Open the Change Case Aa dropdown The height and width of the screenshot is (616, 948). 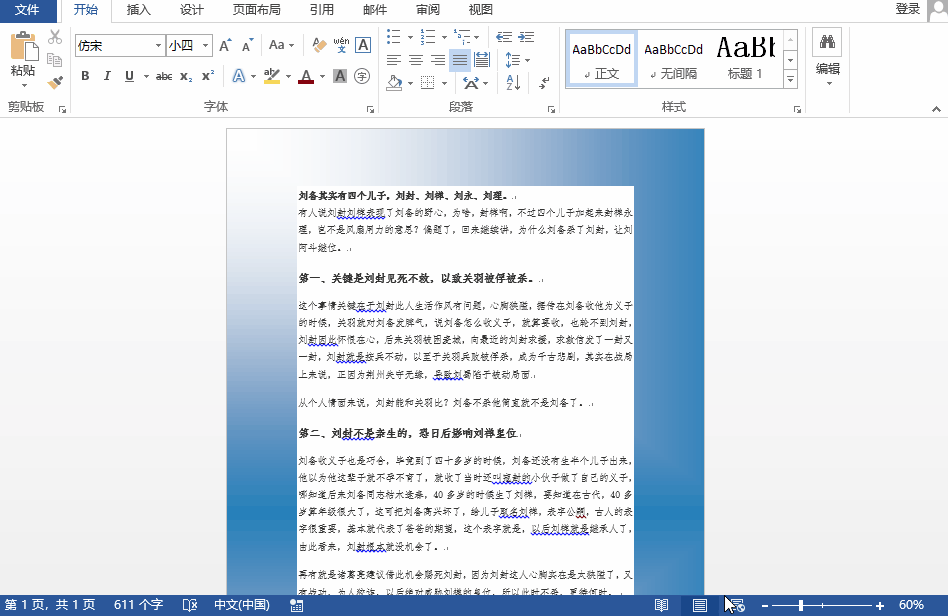[281, 45]
